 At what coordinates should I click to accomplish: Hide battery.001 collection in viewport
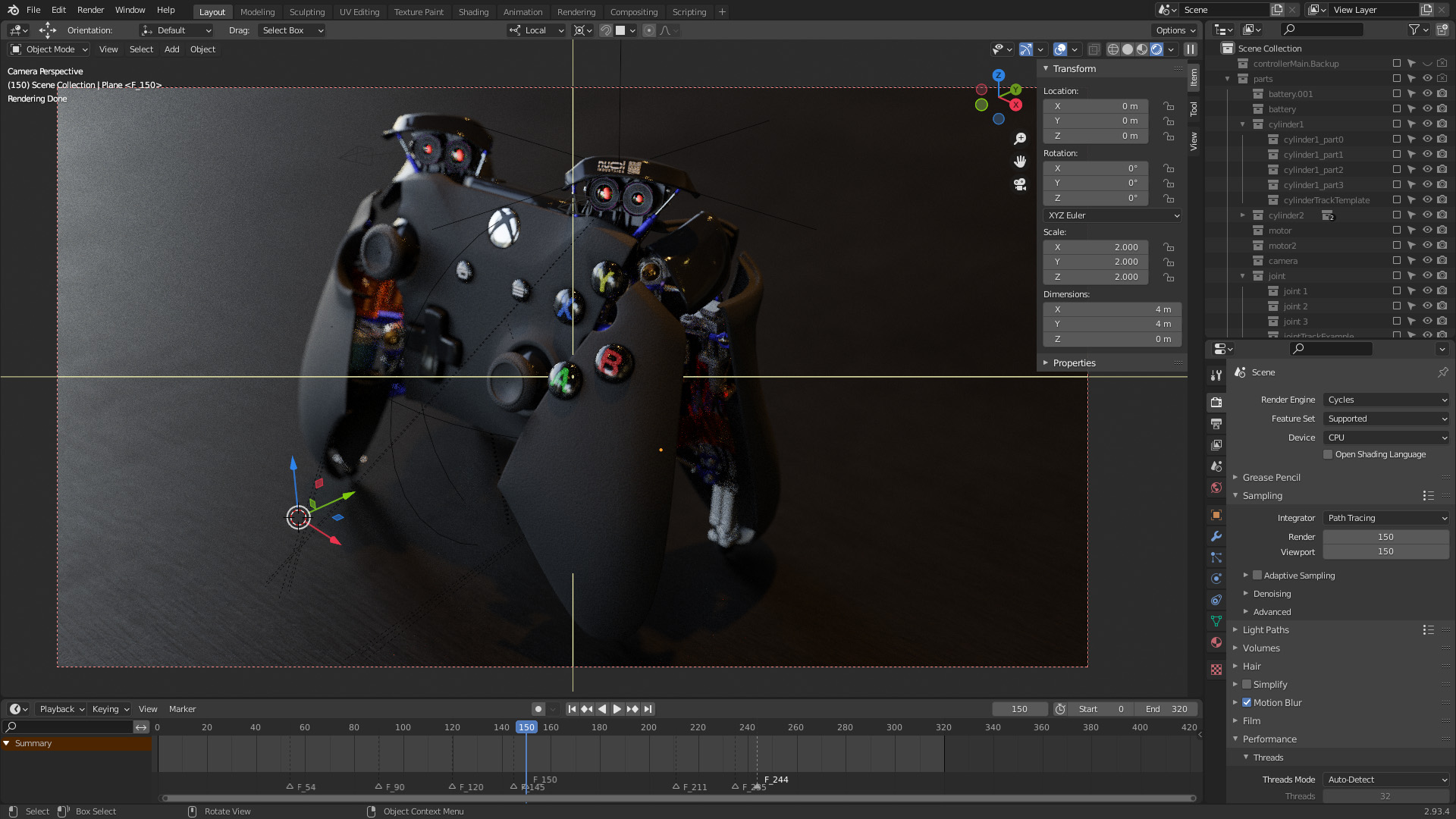point(1427,94)
